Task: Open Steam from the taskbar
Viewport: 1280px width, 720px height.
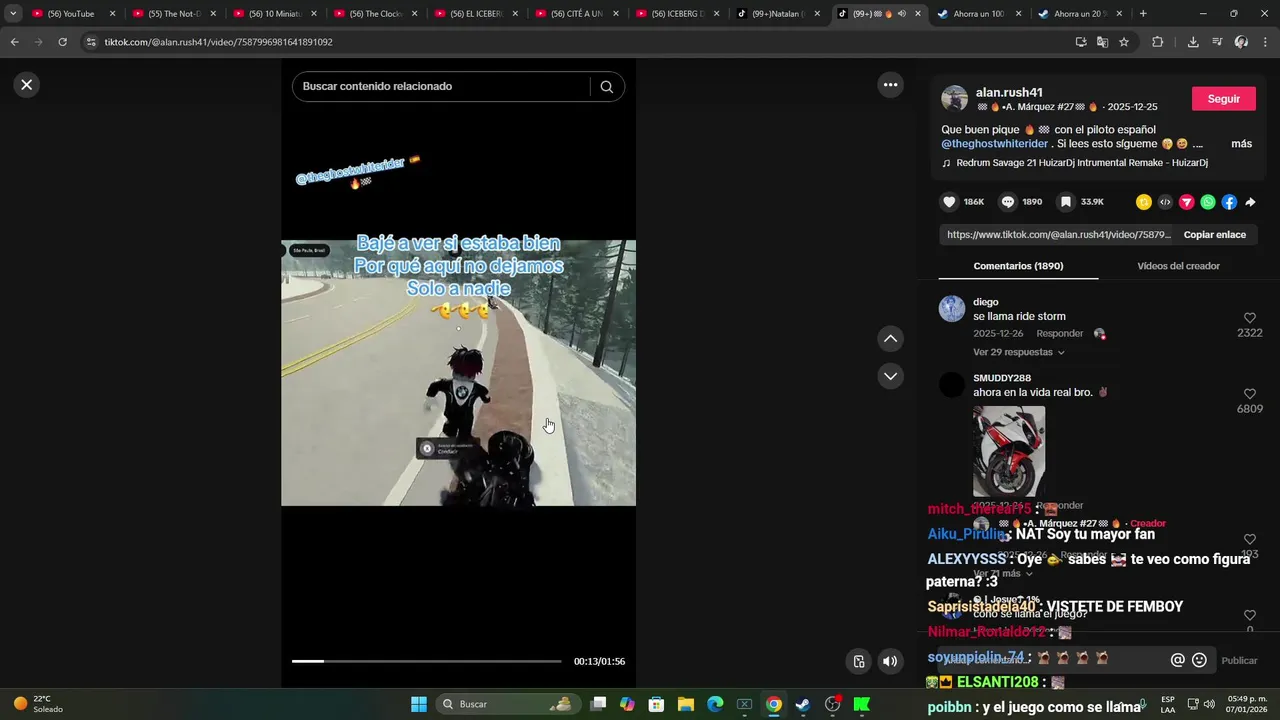Action: click(x=803, y=704)
